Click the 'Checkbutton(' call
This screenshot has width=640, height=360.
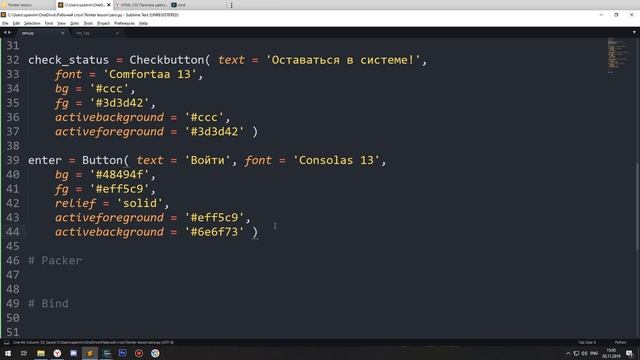(170, 60)
